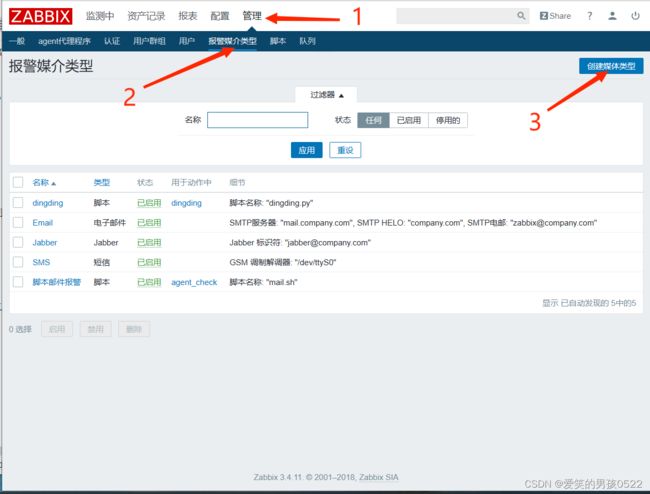Open the Share link icon
The height and width of the screenshot is (494, 650).
point(555,16)
